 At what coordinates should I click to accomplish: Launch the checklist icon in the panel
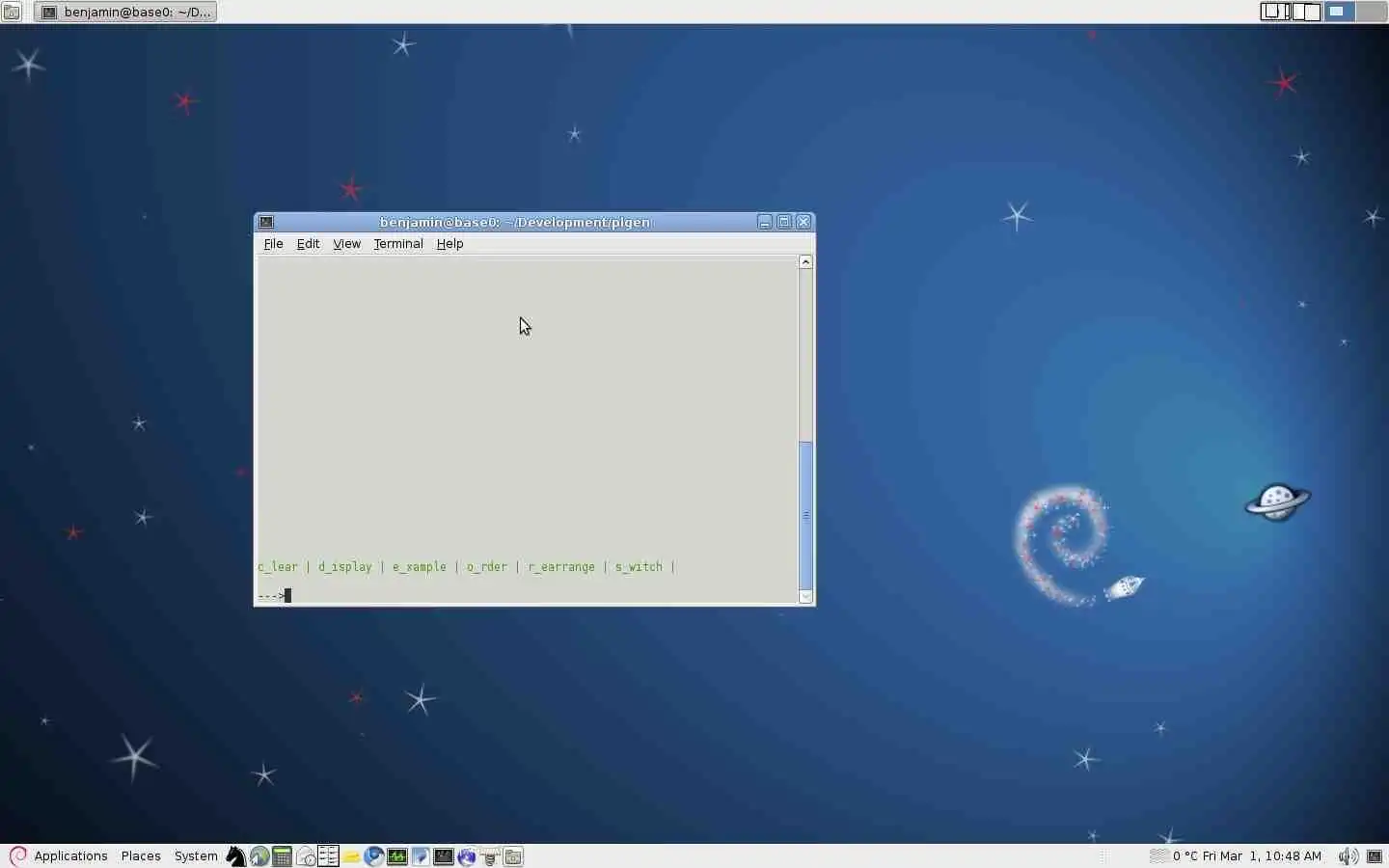tap(328, 856)
